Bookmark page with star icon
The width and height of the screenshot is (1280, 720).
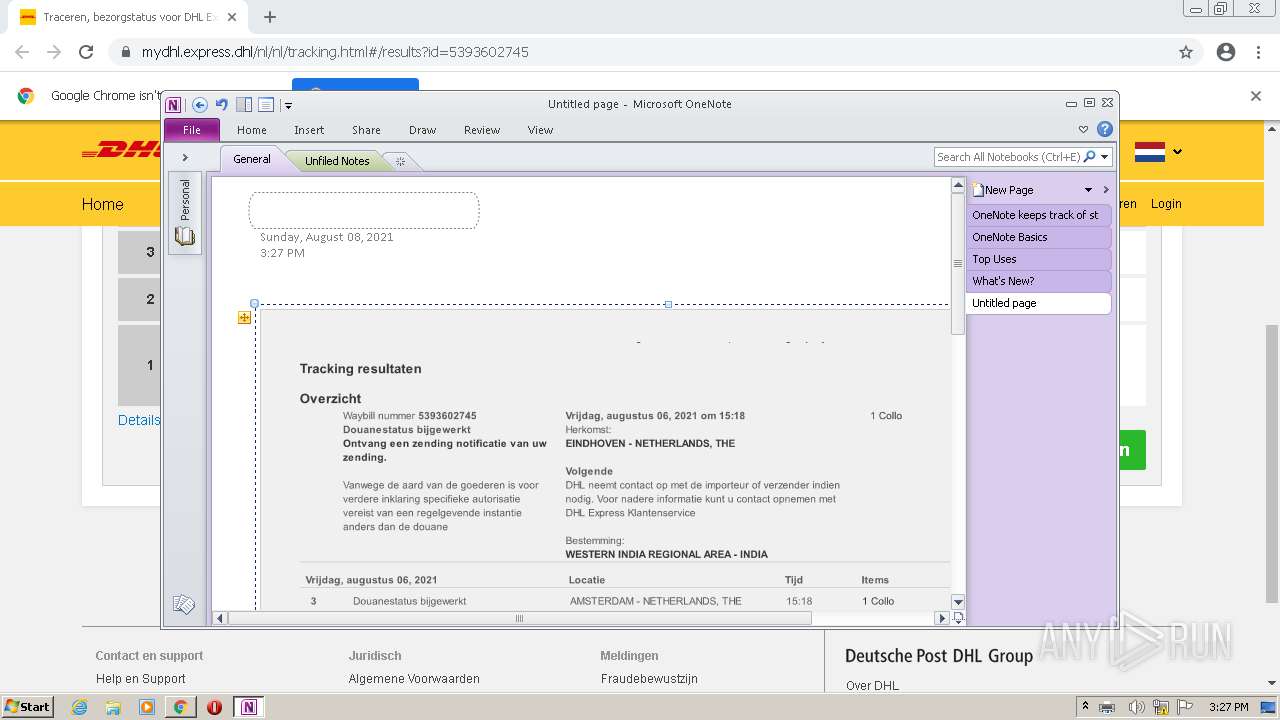(1186, 52)
